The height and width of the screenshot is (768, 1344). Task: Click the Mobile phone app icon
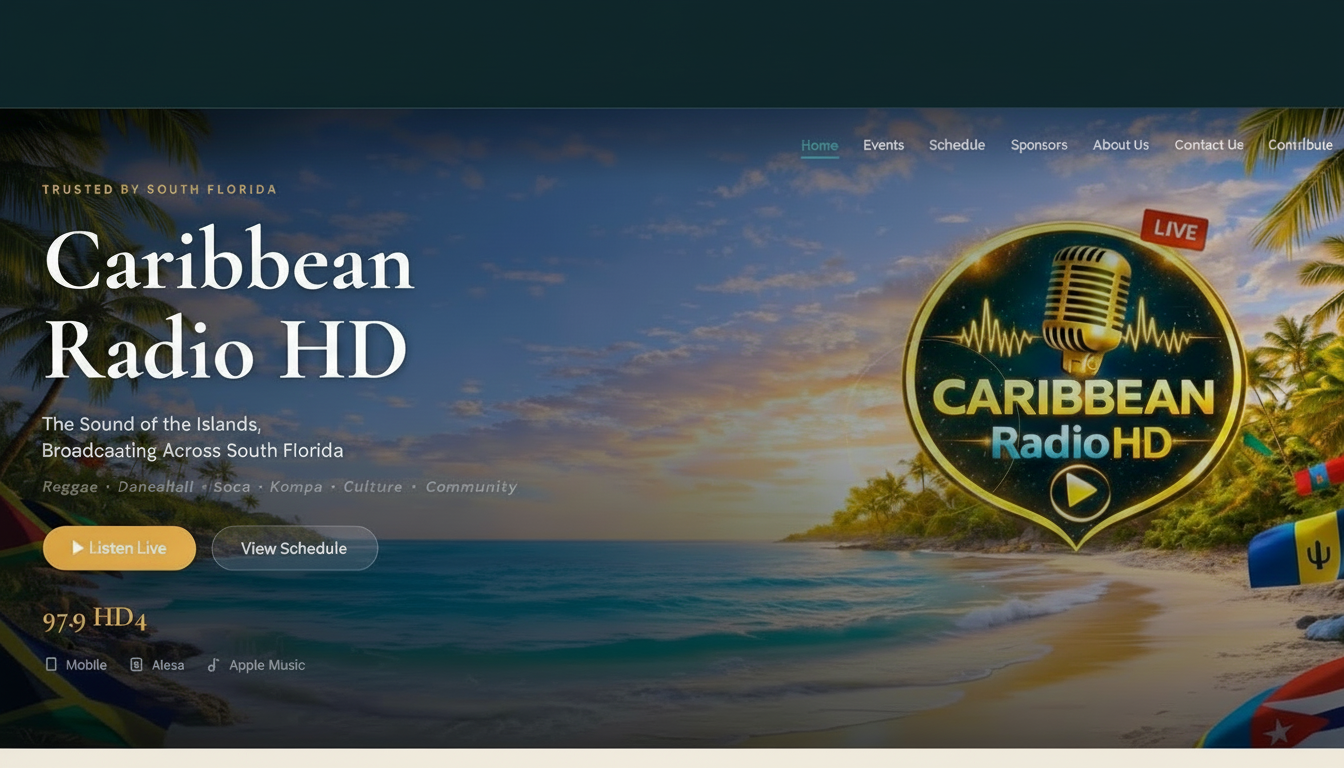click(x=50, y=664)
